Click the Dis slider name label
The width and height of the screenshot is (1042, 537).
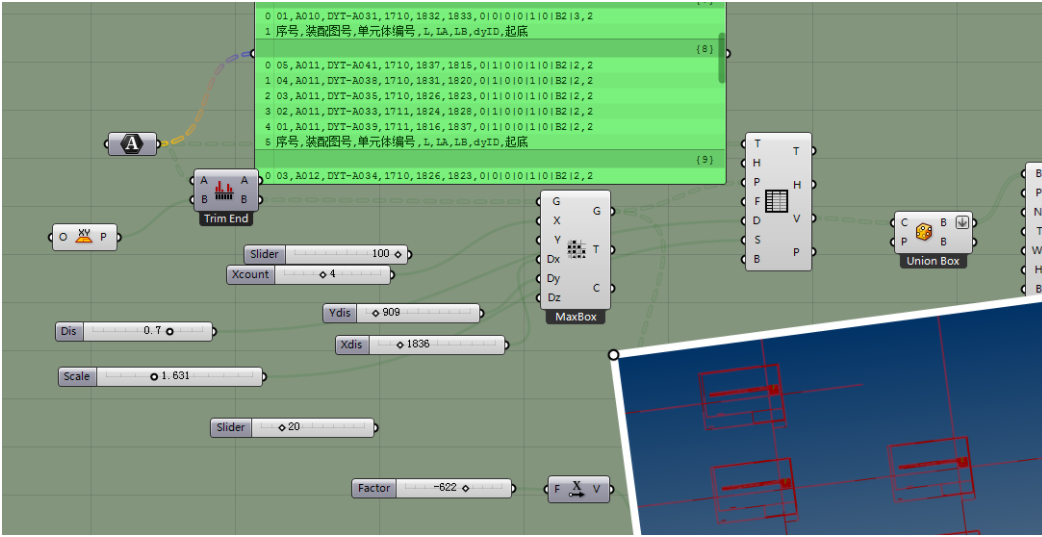point(69,331)
